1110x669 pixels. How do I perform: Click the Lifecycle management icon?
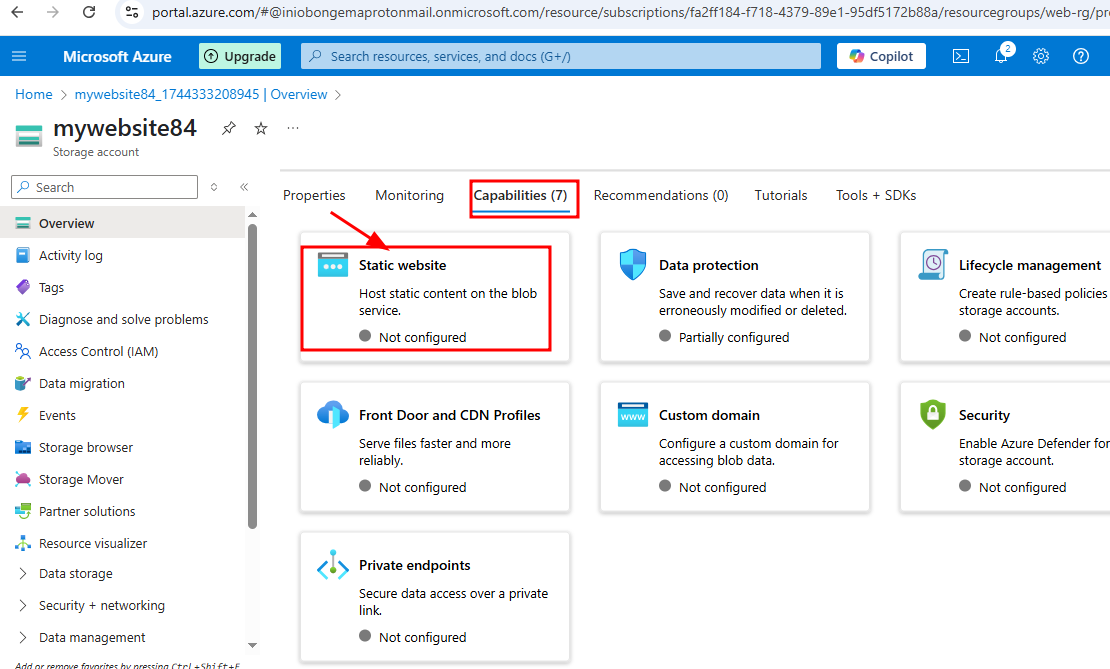point(933,265)
